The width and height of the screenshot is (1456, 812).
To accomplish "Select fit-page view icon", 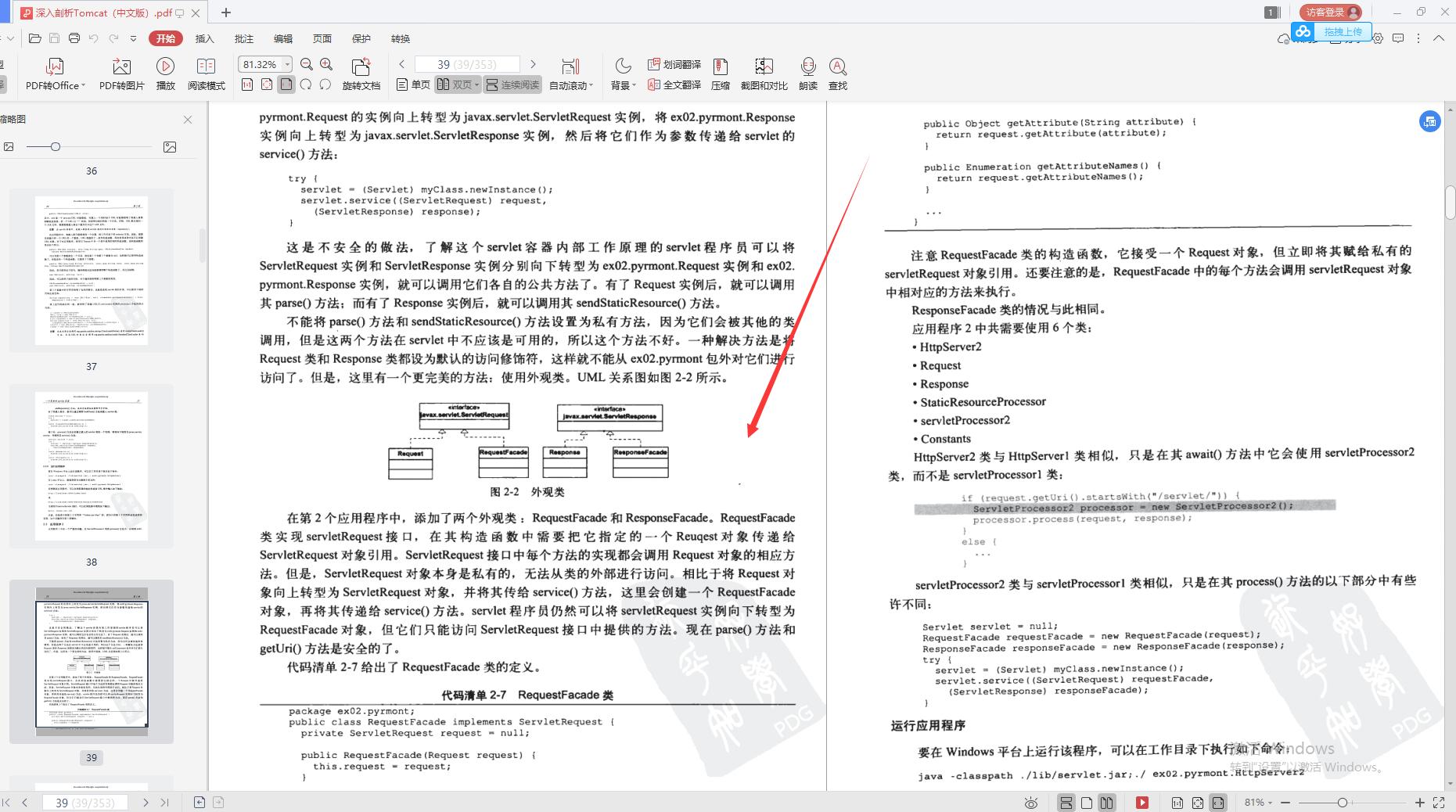I will pos(267,84).
